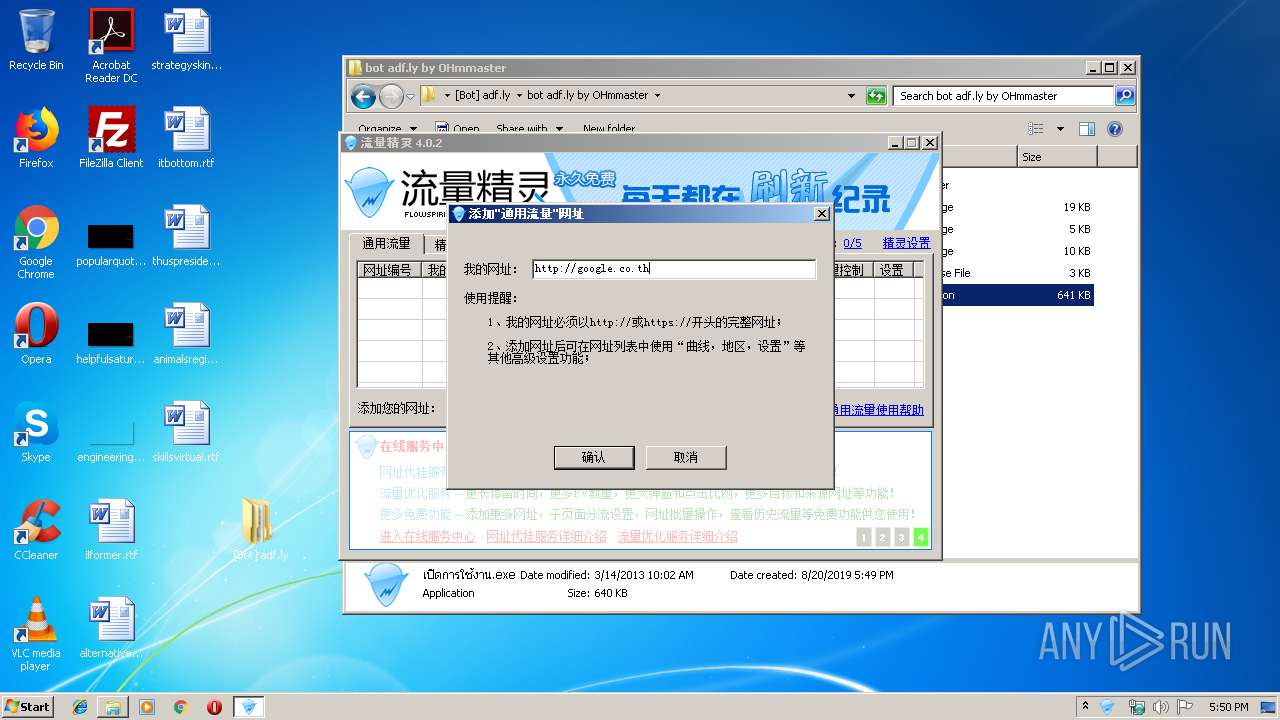The image size is (1280, 720).
Task: Open the Recycle Bin desktop icon
Action: coord(36,41)
